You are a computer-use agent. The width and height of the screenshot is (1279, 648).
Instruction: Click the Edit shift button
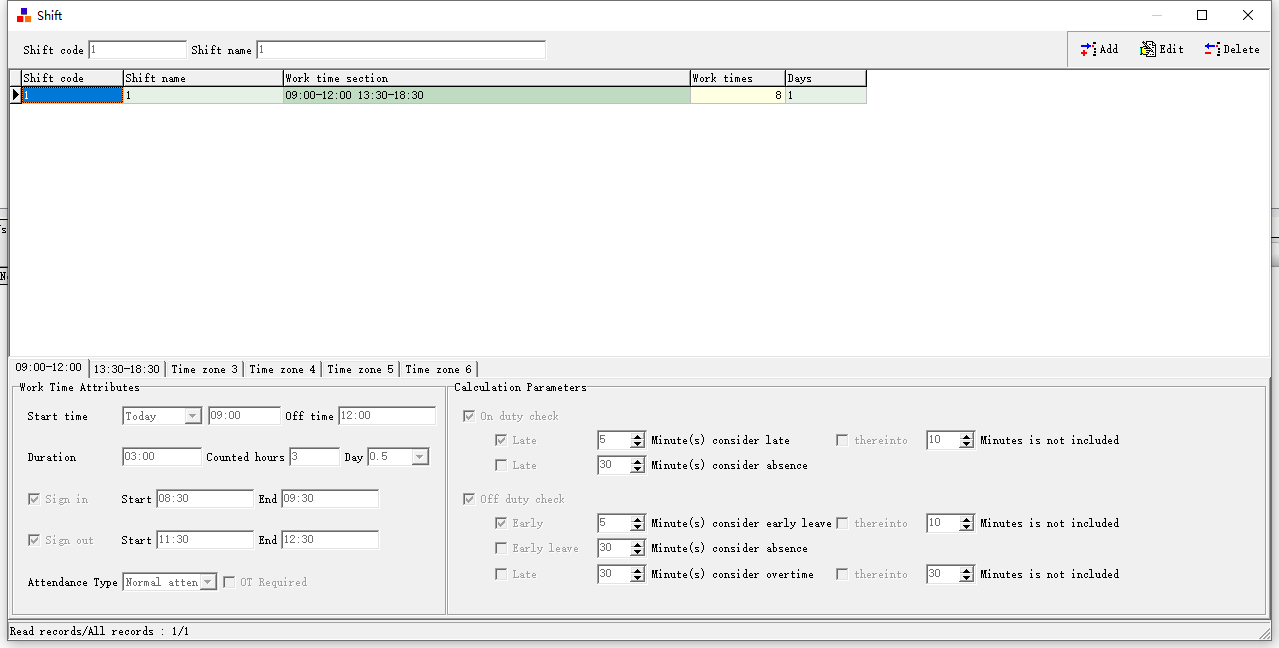(x=1162, y=49)
